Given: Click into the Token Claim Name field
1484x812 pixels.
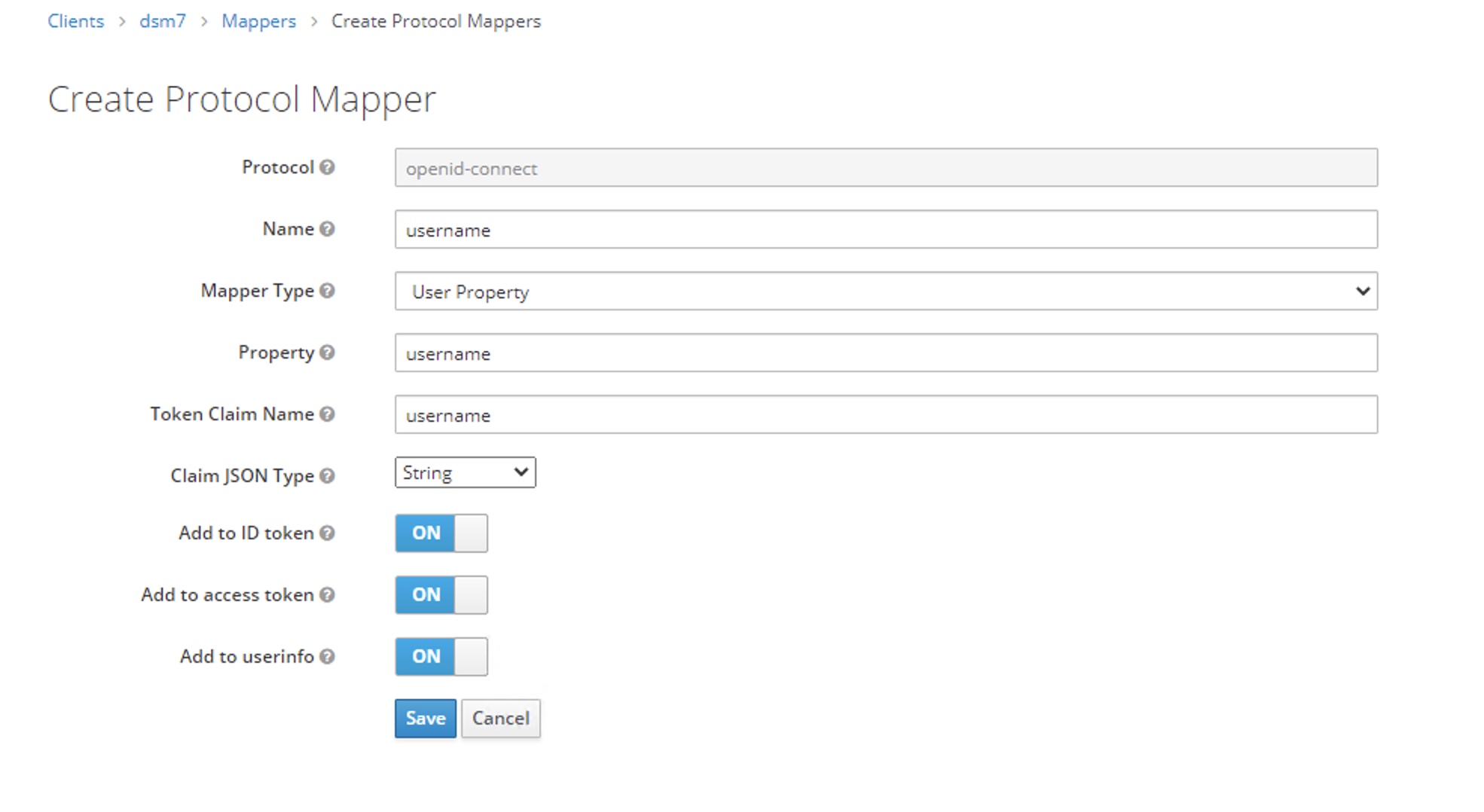Looking at the screenshot, I should pos(886,414).
